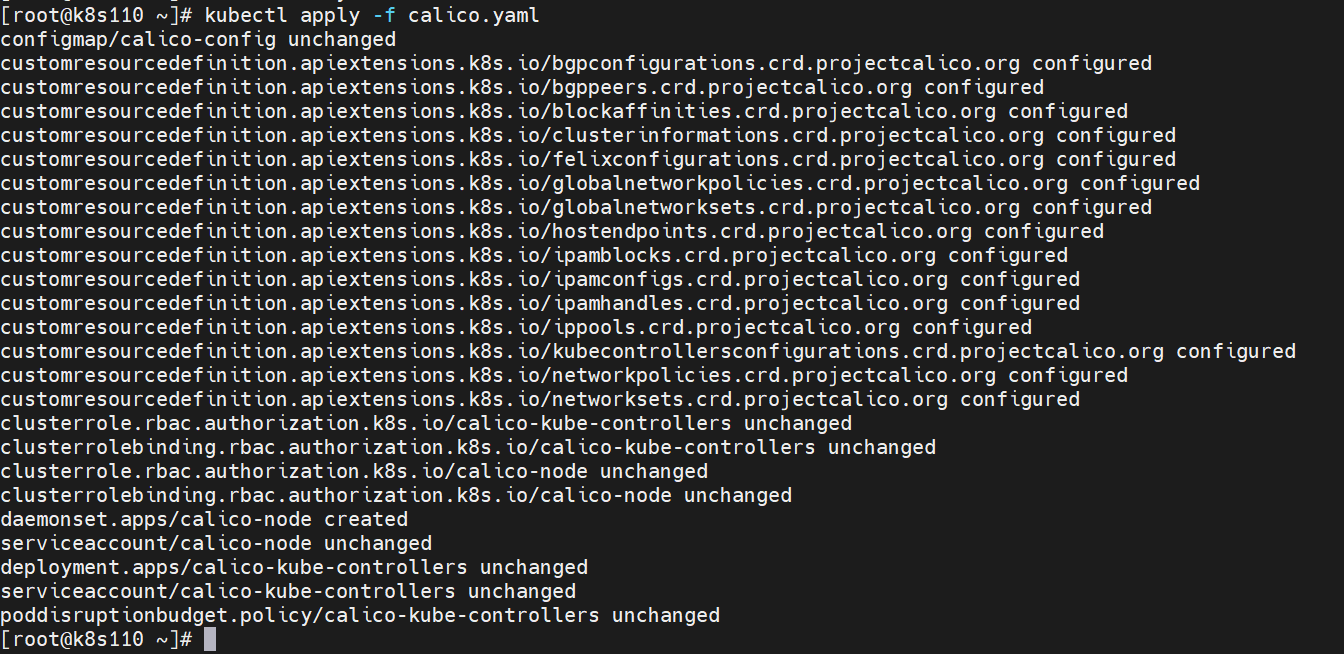
Task: Click the kubecontrollersconfigurations CRD configured line
Action: (x=648, y=351)
